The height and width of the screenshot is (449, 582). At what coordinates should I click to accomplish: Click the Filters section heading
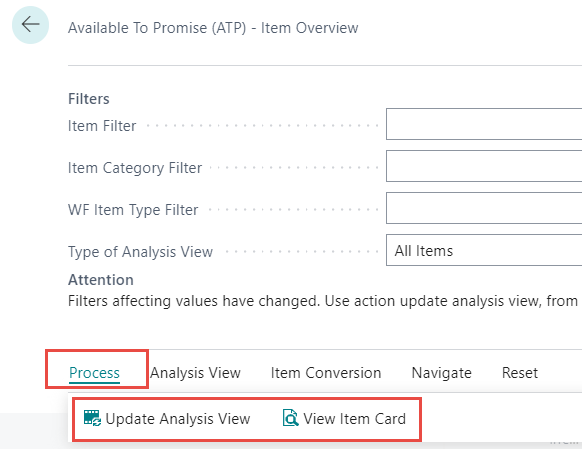[x=89, y=99]
